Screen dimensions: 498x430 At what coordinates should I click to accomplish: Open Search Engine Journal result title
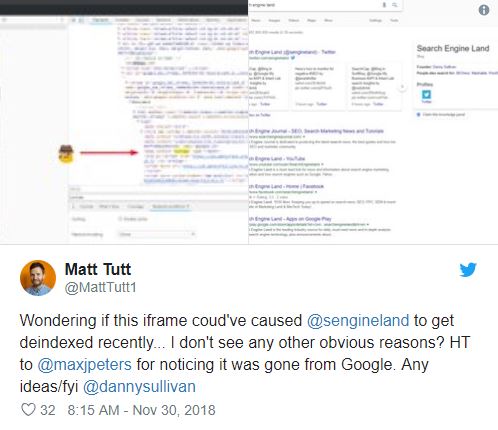[317, 131]
